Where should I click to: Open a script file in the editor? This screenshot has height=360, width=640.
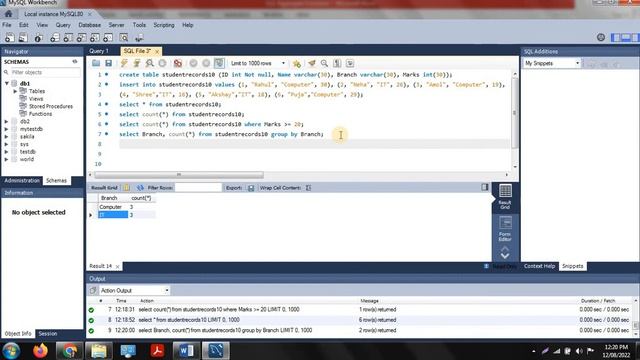[x=96, y=63]
